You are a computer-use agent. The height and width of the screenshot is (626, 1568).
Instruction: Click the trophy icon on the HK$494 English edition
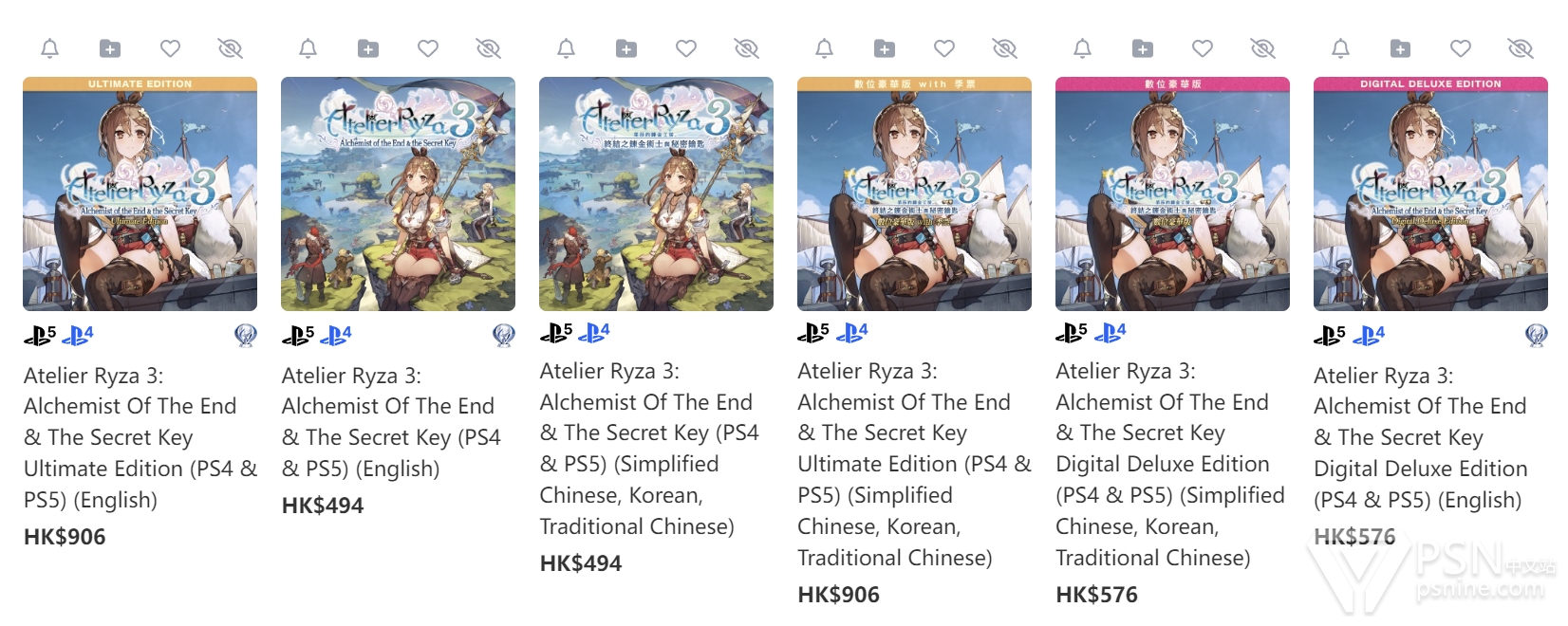click(504, 335)
